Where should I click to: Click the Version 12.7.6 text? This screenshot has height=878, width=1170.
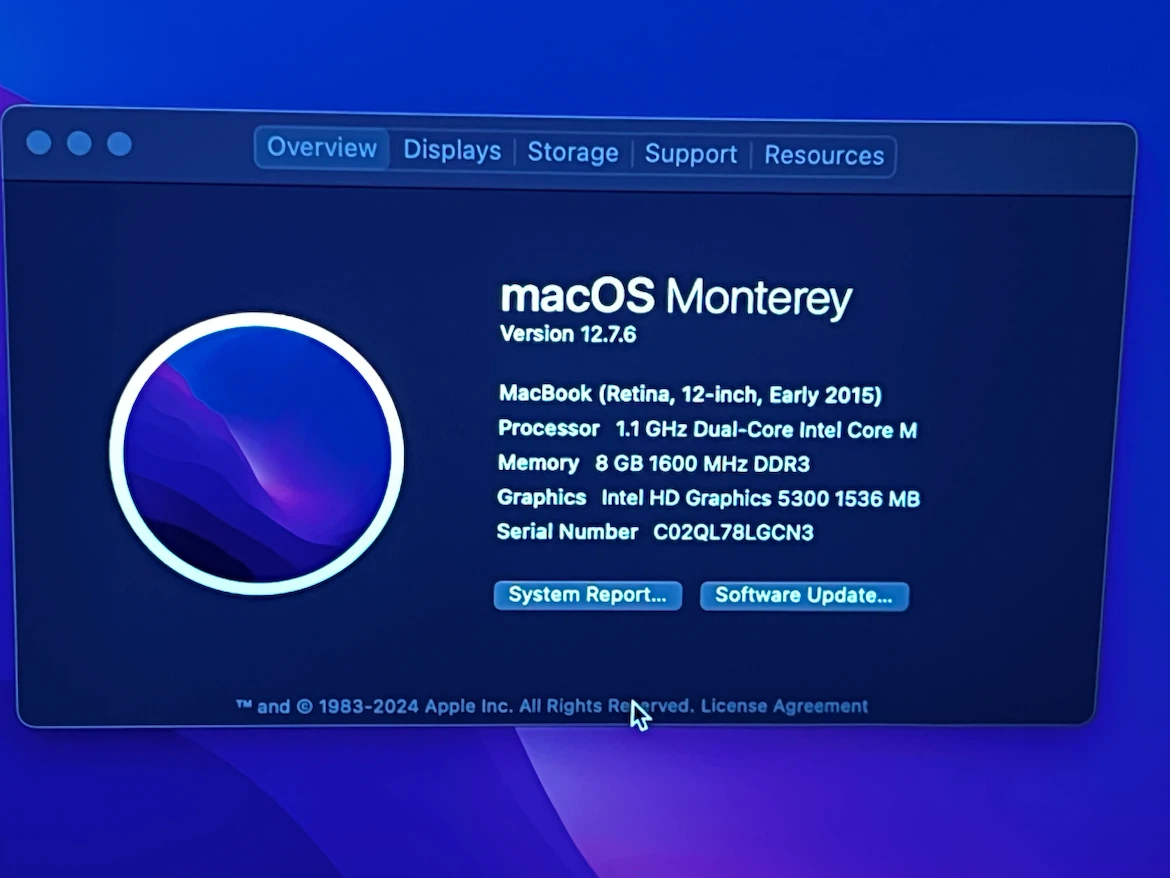[x=568, y=334]
